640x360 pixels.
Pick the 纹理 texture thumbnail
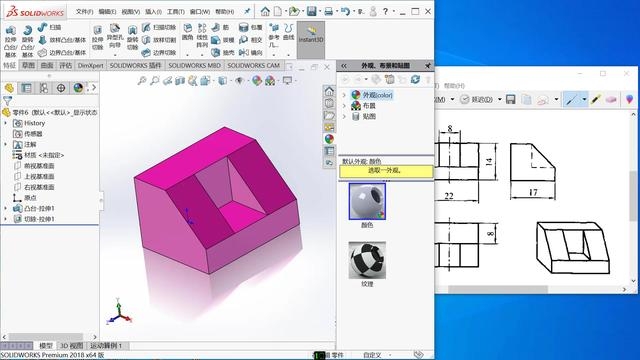coord(367,260)
